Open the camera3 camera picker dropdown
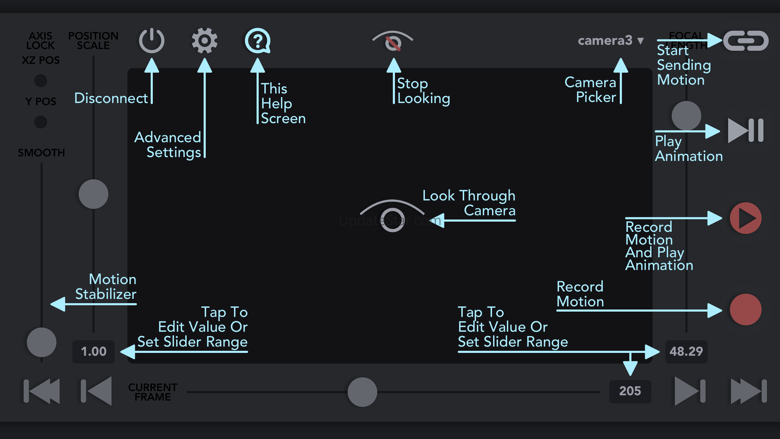 point(611,41)
